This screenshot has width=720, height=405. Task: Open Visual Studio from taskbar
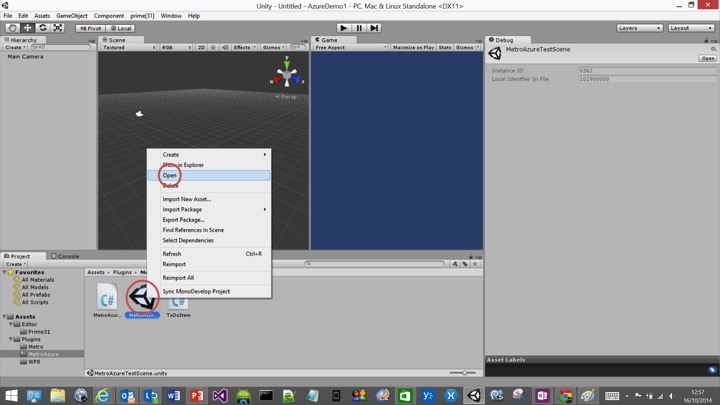coord(220,395)
